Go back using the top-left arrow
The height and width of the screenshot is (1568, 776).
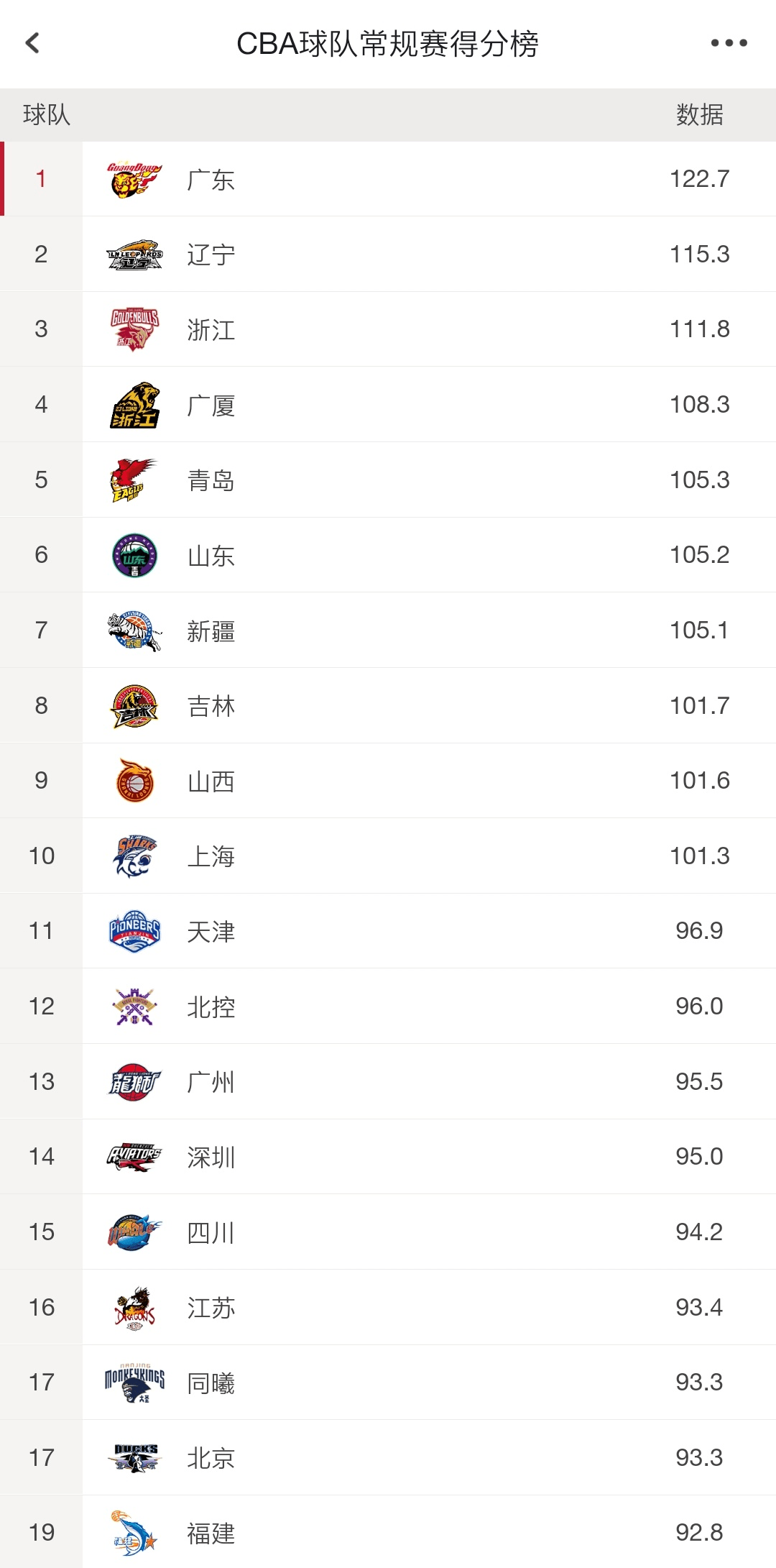tap(33, 43)
